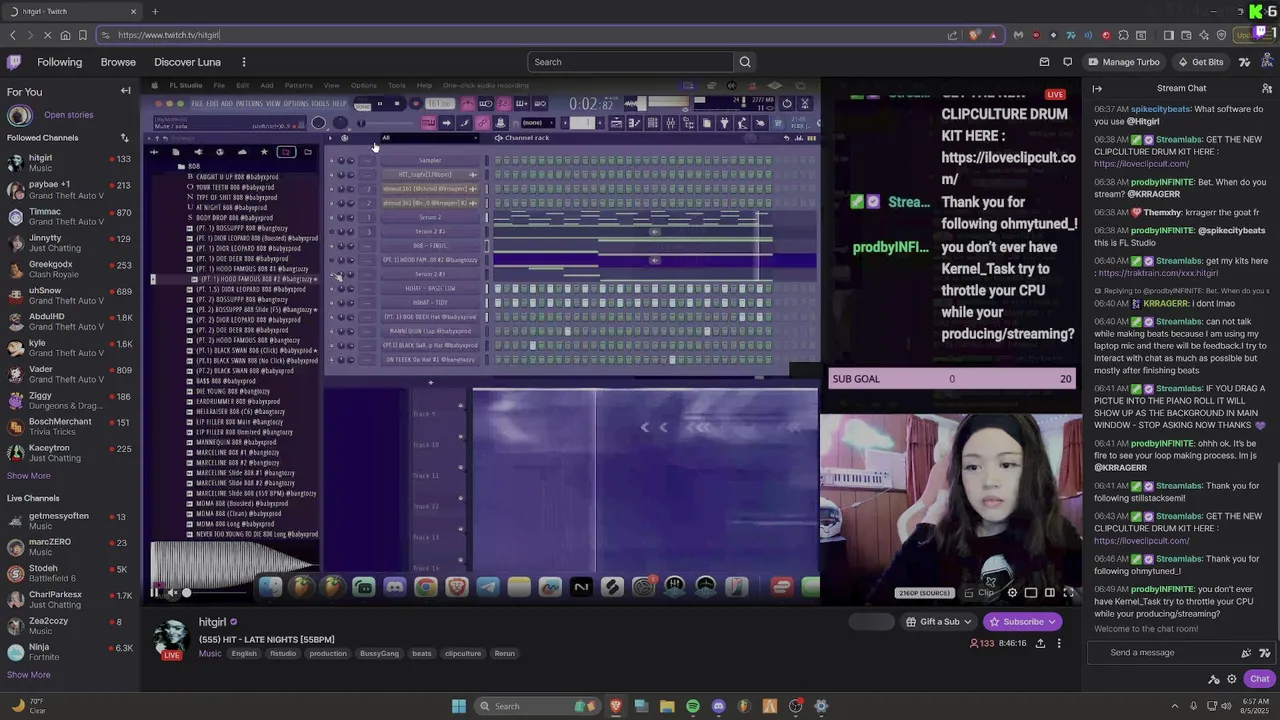Open the paybae +1 channel in sidebar
The height and width of the screenshot is (720, 1280).
pyautogui.click(x=70, y=189)
